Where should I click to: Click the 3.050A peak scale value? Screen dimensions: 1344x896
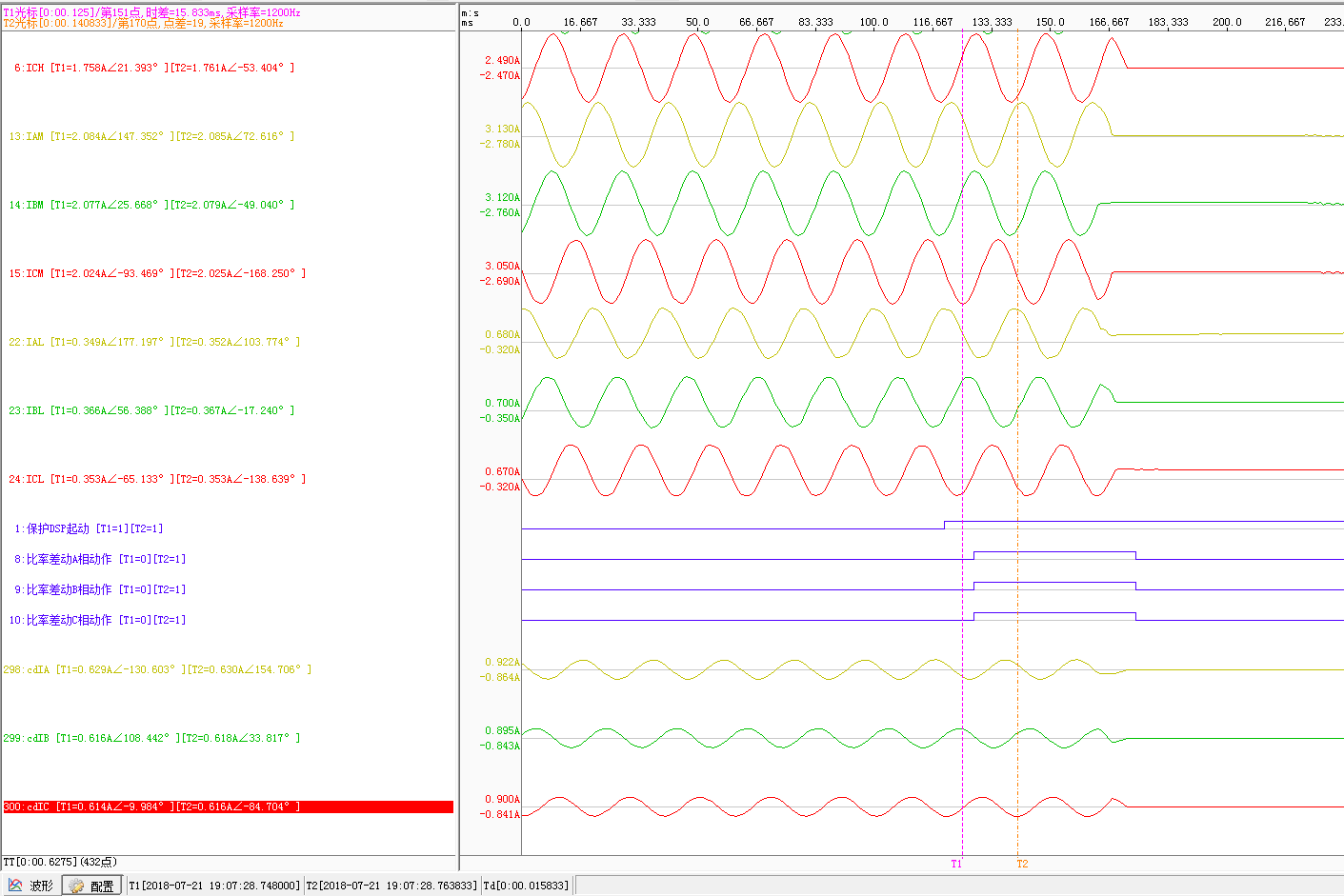502,267
